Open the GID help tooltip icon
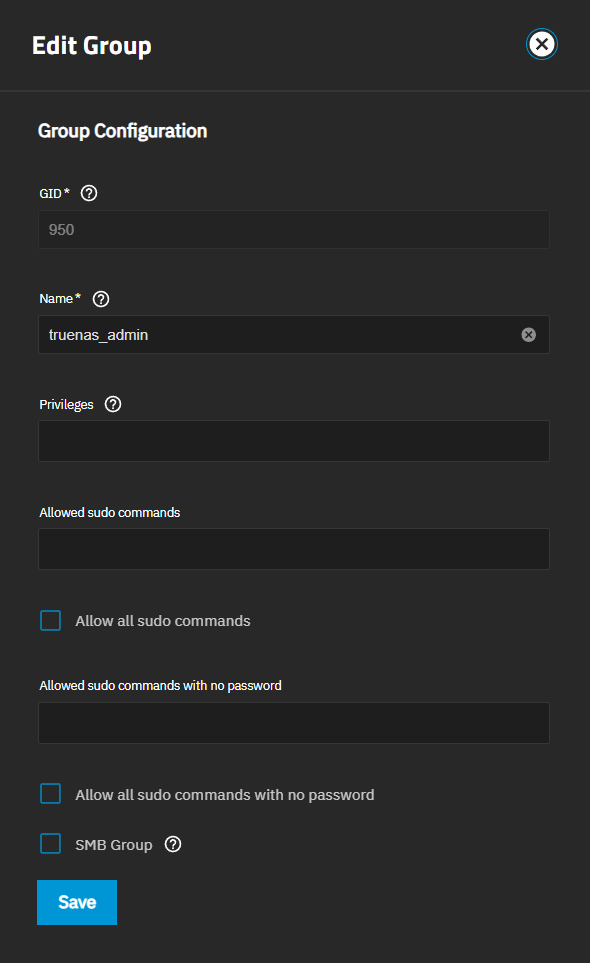The height and width of the screenshot is (963, 590). tap(89, 193)
